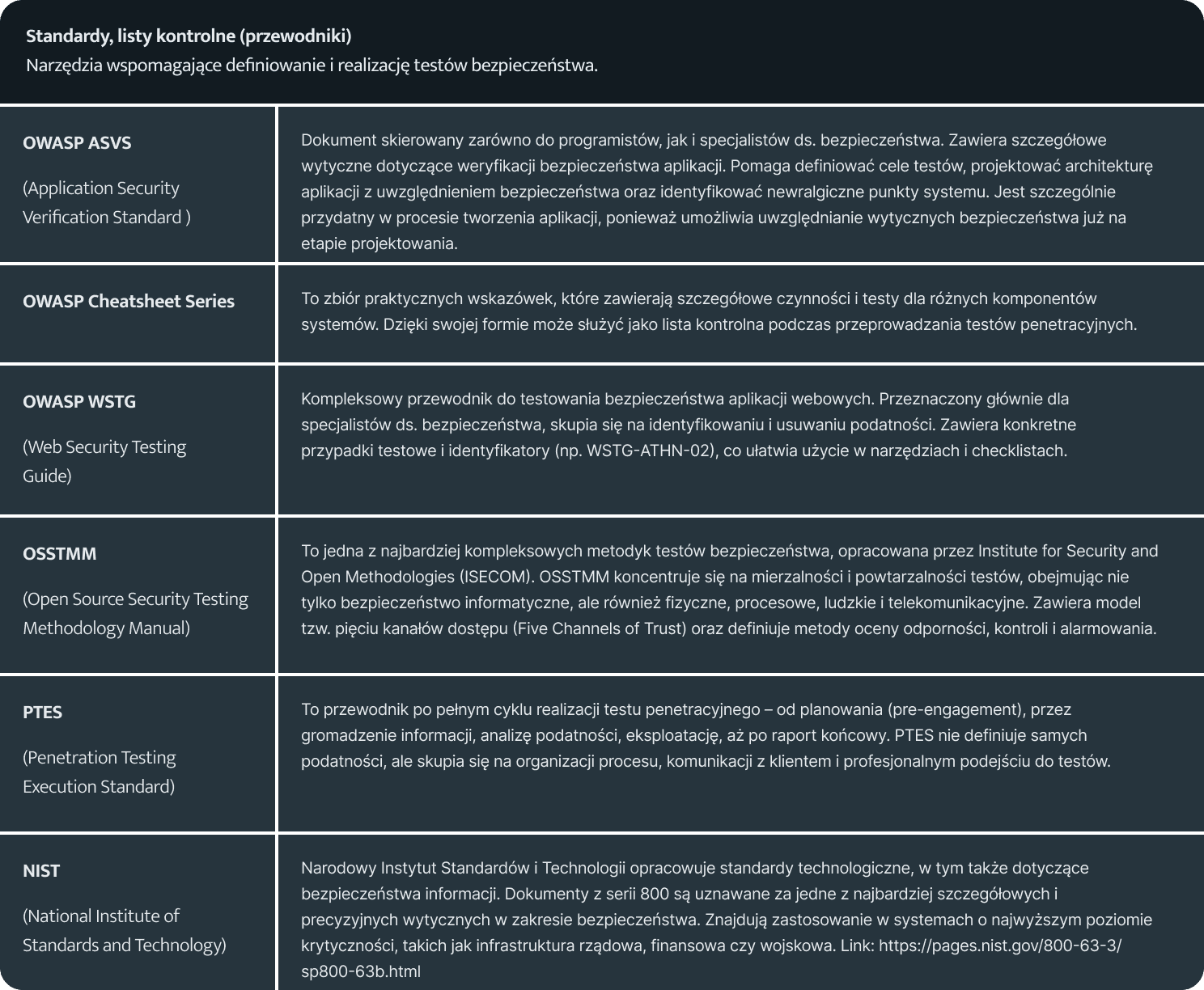Click "Open Source Security Testing Methodology Manual"

pos(135,613)
